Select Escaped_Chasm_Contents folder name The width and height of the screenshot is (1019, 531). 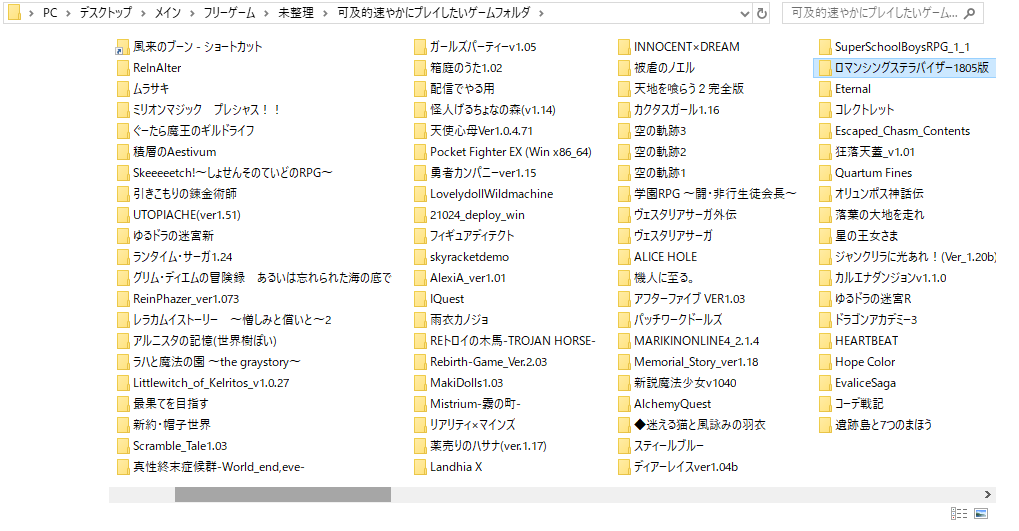[902, 131]
